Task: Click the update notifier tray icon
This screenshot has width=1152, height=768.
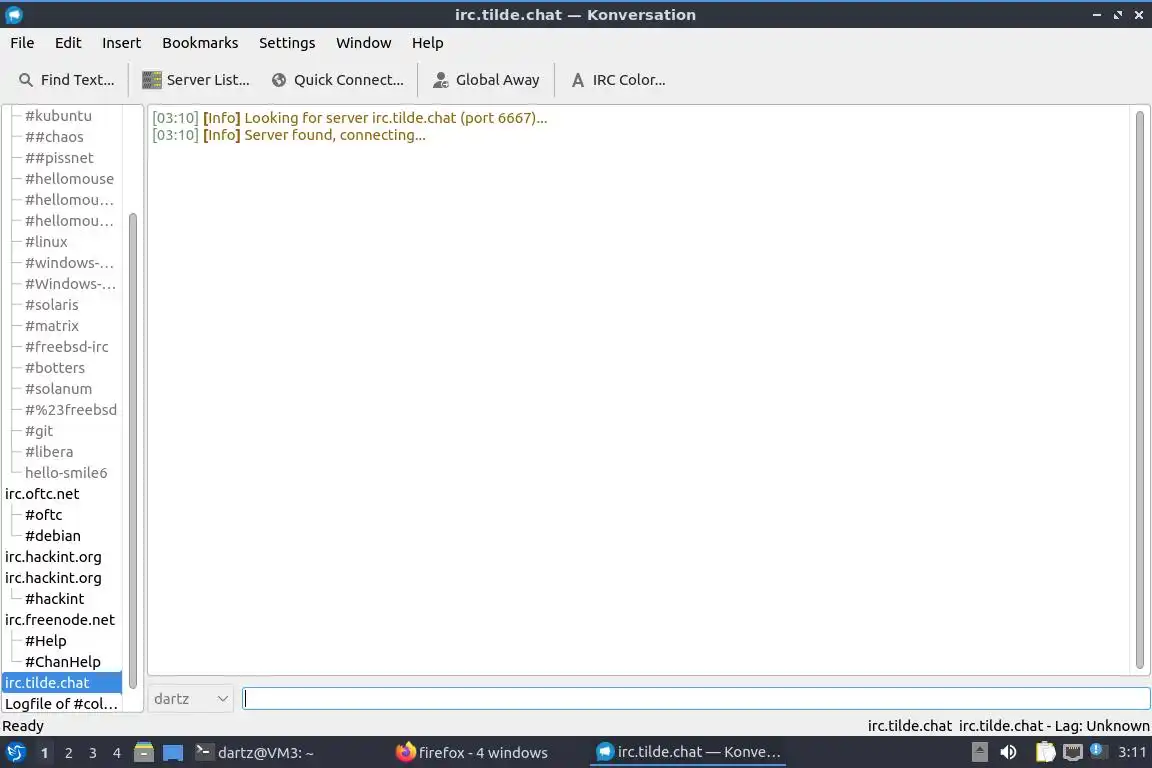Action: click(1097, 750)
